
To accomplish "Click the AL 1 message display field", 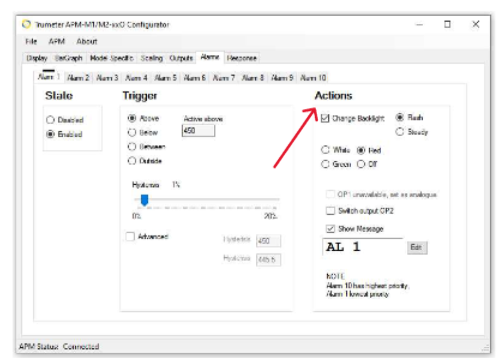I will pyautogui.click(x=363, y=247).
